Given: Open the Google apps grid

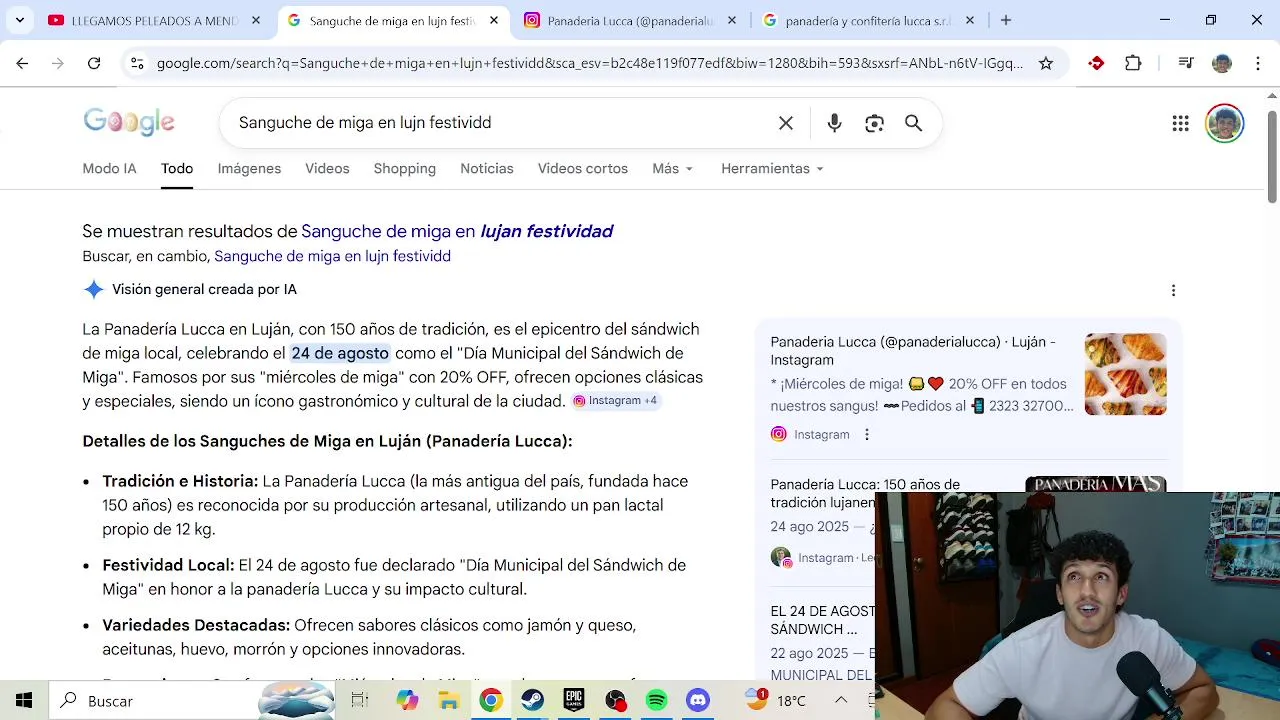Looking at the screenshot, I should click(x=1181, y=123).
